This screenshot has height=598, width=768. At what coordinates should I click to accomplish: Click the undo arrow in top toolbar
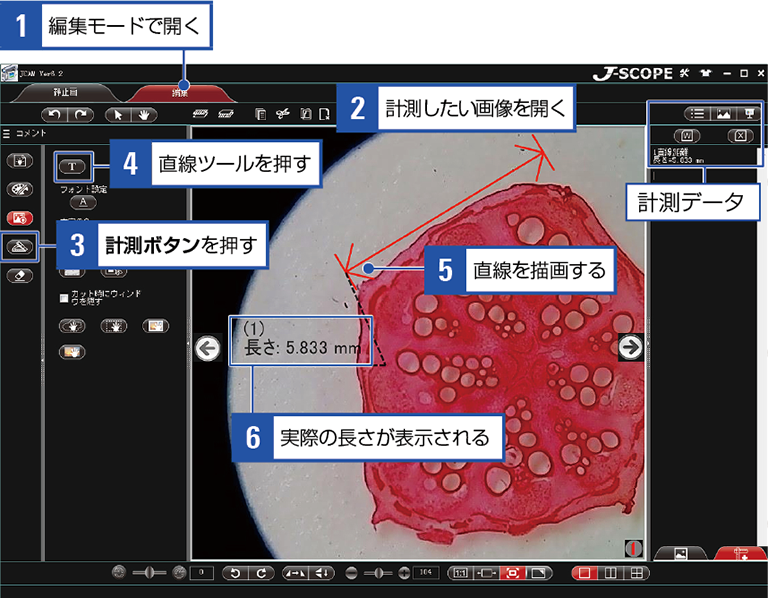pyautogui.click(x=55, y=114)
